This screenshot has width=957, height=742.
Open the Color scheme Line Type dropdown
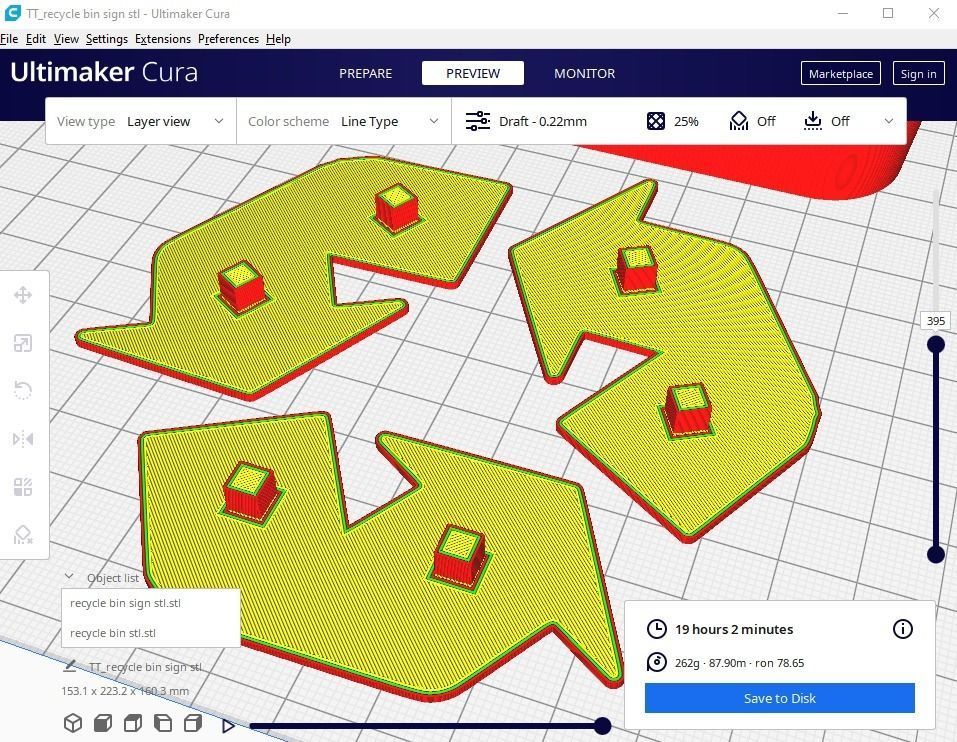click(344, 121)
